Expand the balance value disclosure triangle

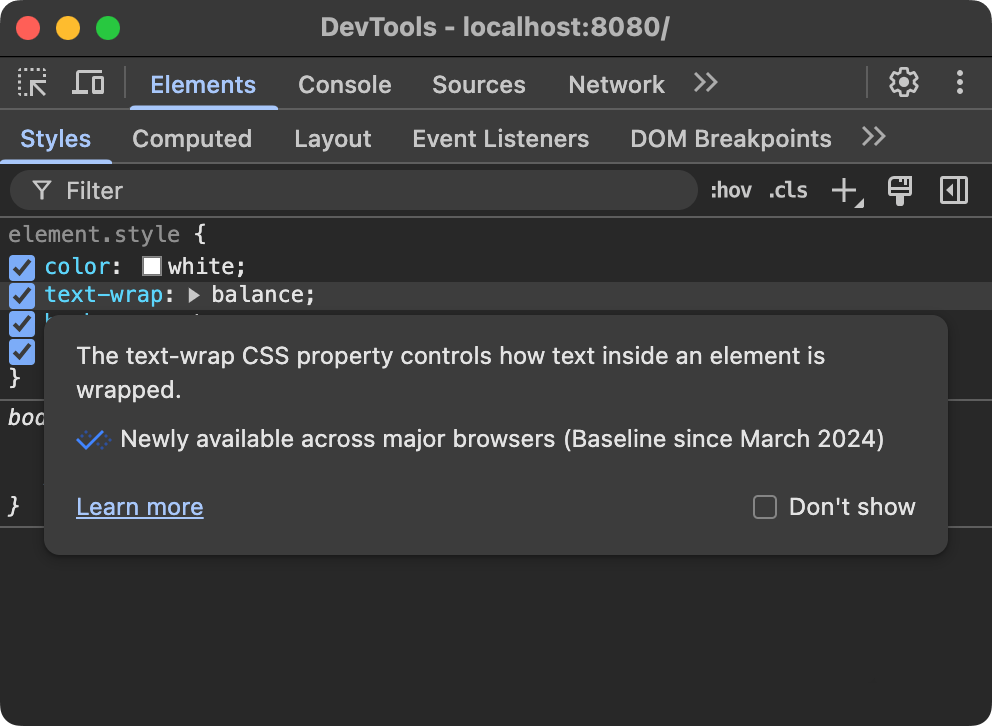(x=192, y=295)
